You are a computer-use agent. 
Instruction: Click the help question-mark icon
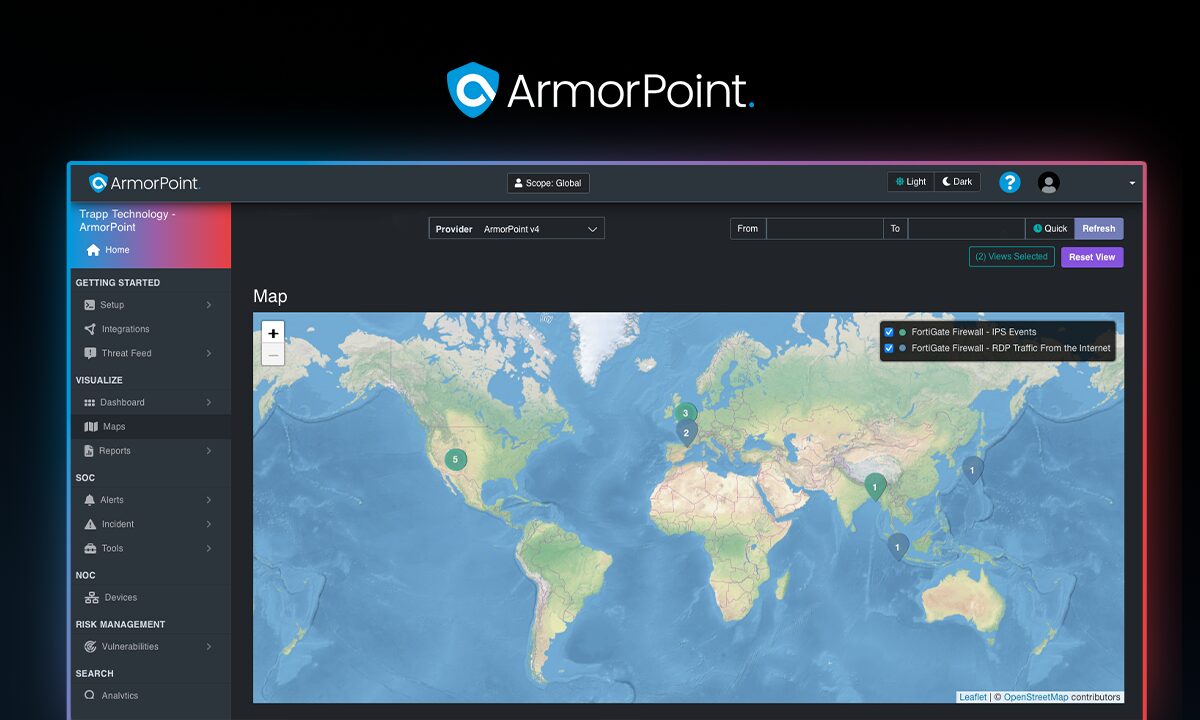(1009, 182)
